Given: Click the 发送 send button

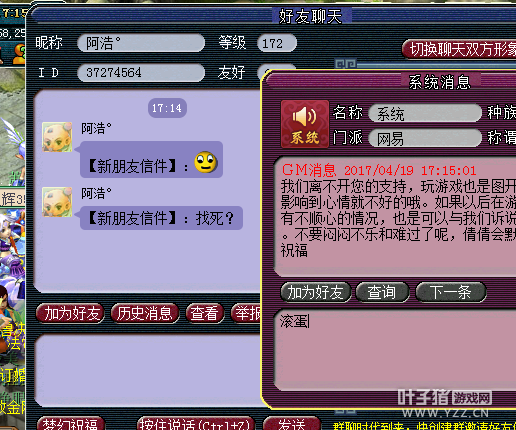Looking at the screenshot, I should (292, 423).
